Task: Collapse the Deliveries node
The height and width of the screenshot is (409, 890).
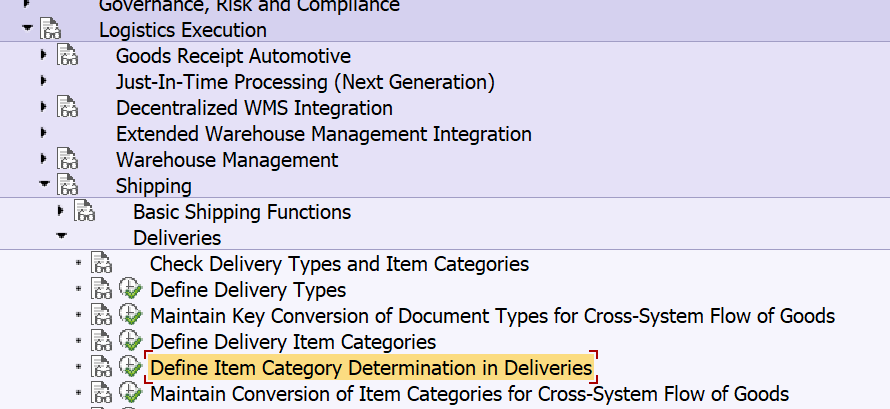Action: (61, 238)
